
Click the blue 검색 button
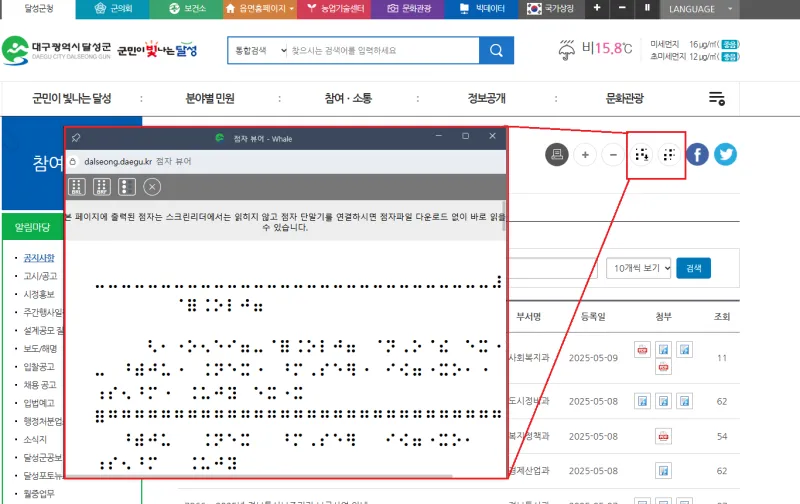pyautogui.click(x=694, y=268)
